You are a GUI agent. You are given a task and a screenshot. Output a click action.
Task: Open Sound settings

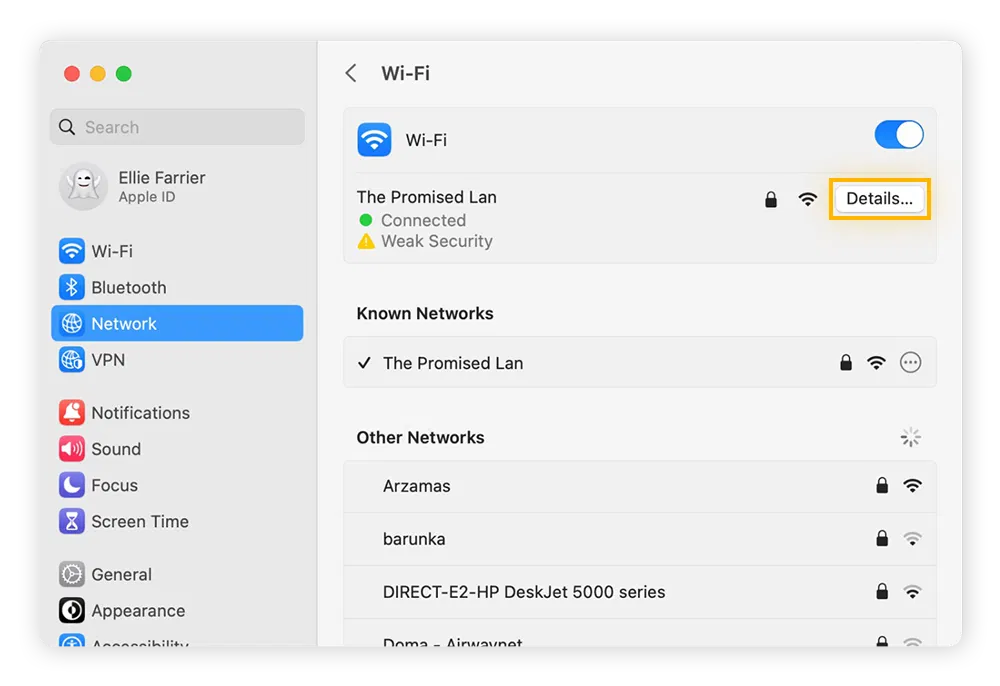pyautogui.click(x=177, y=449)
